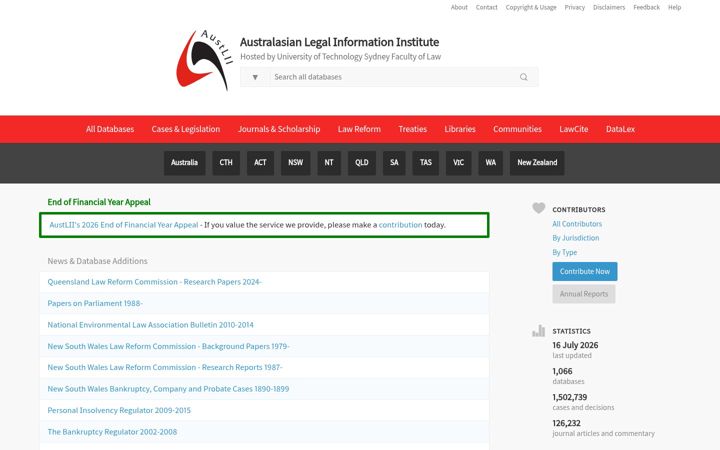Open NSW Bankruptcy, Company and Probate Cases
The image size is (720, 450).
pyautogui.click(x=168, y=389)
